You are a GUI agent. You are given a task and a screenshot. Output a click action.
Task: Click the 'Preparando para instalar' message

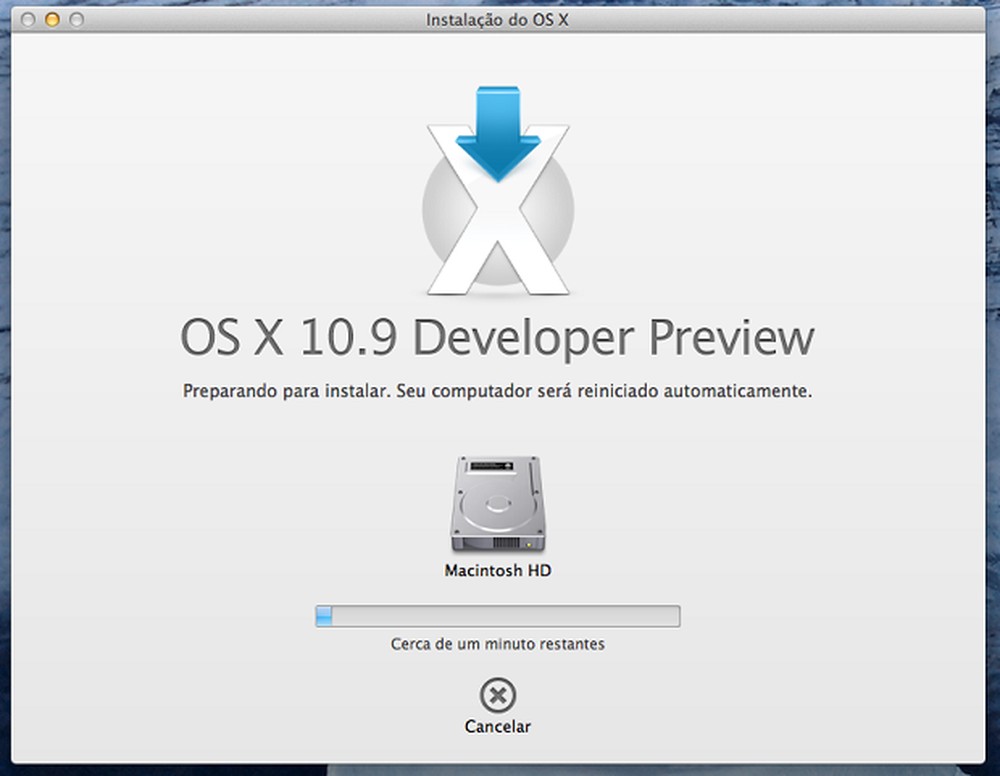pyautogui.click(x=497, y=391)
